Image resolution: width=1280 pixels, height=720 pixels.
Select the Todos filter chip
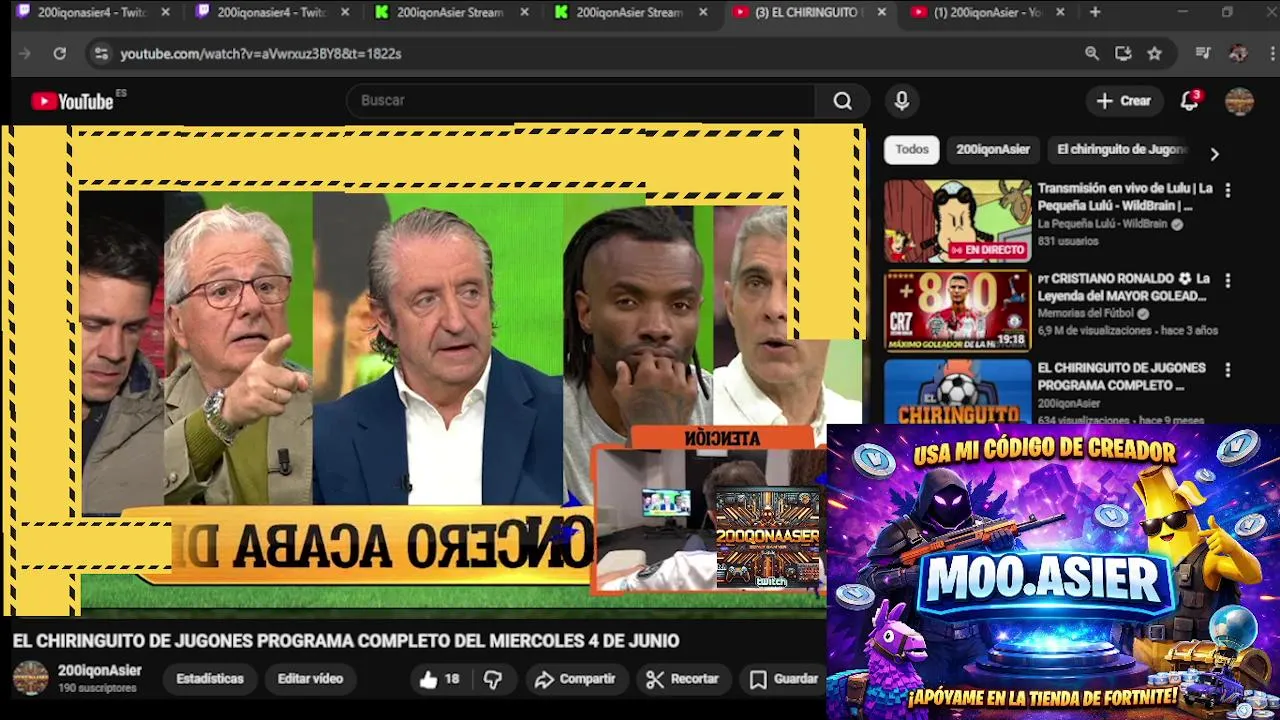tap(912, 149)
